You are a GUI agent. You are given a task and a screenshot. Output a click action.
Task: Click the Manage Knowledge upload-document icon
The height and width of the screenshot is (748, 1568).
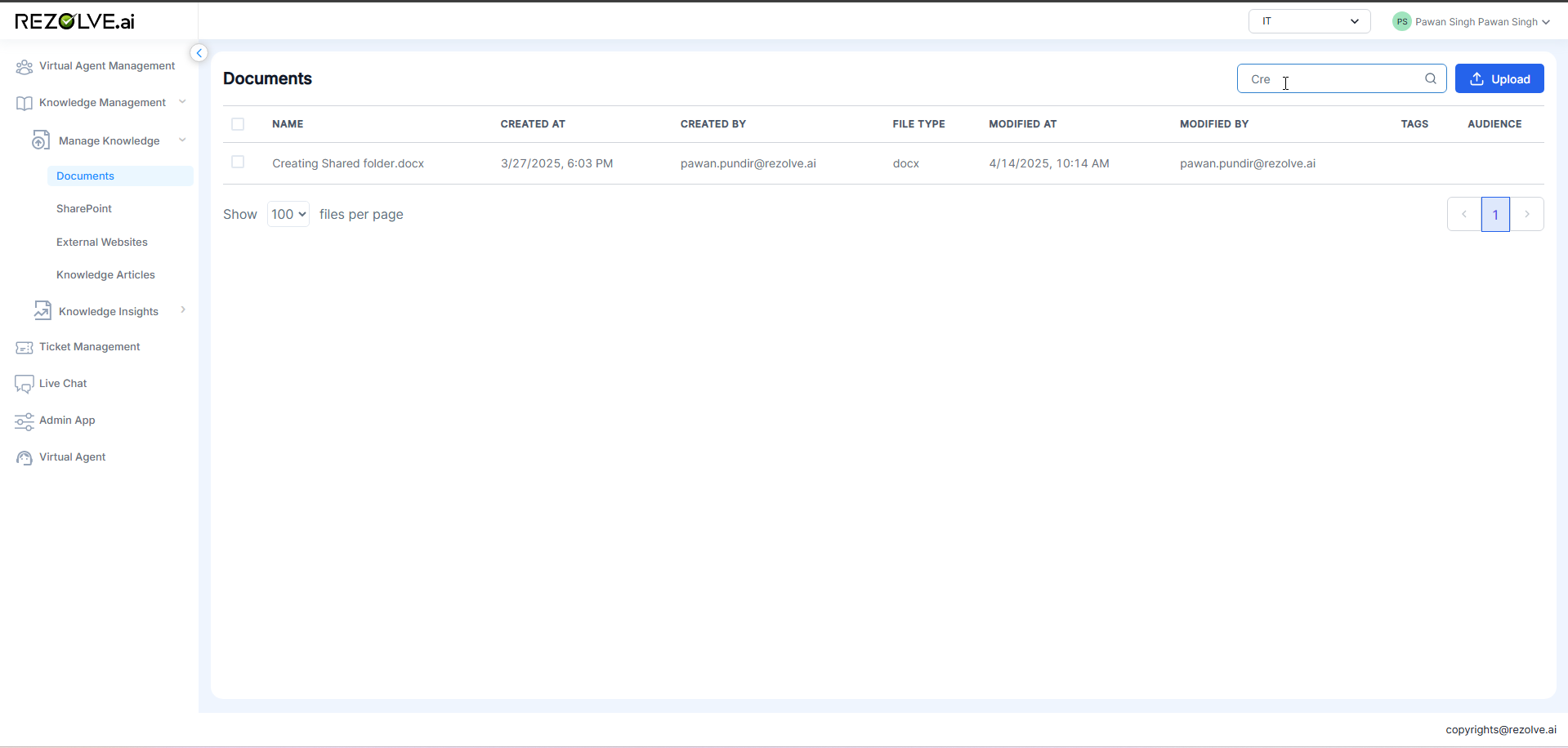click(41, 140)
